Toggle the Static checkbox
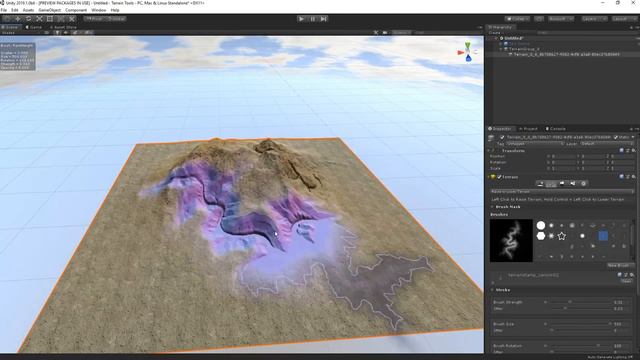The width and height of the screenshot is (640, 360). coord(616,138)
